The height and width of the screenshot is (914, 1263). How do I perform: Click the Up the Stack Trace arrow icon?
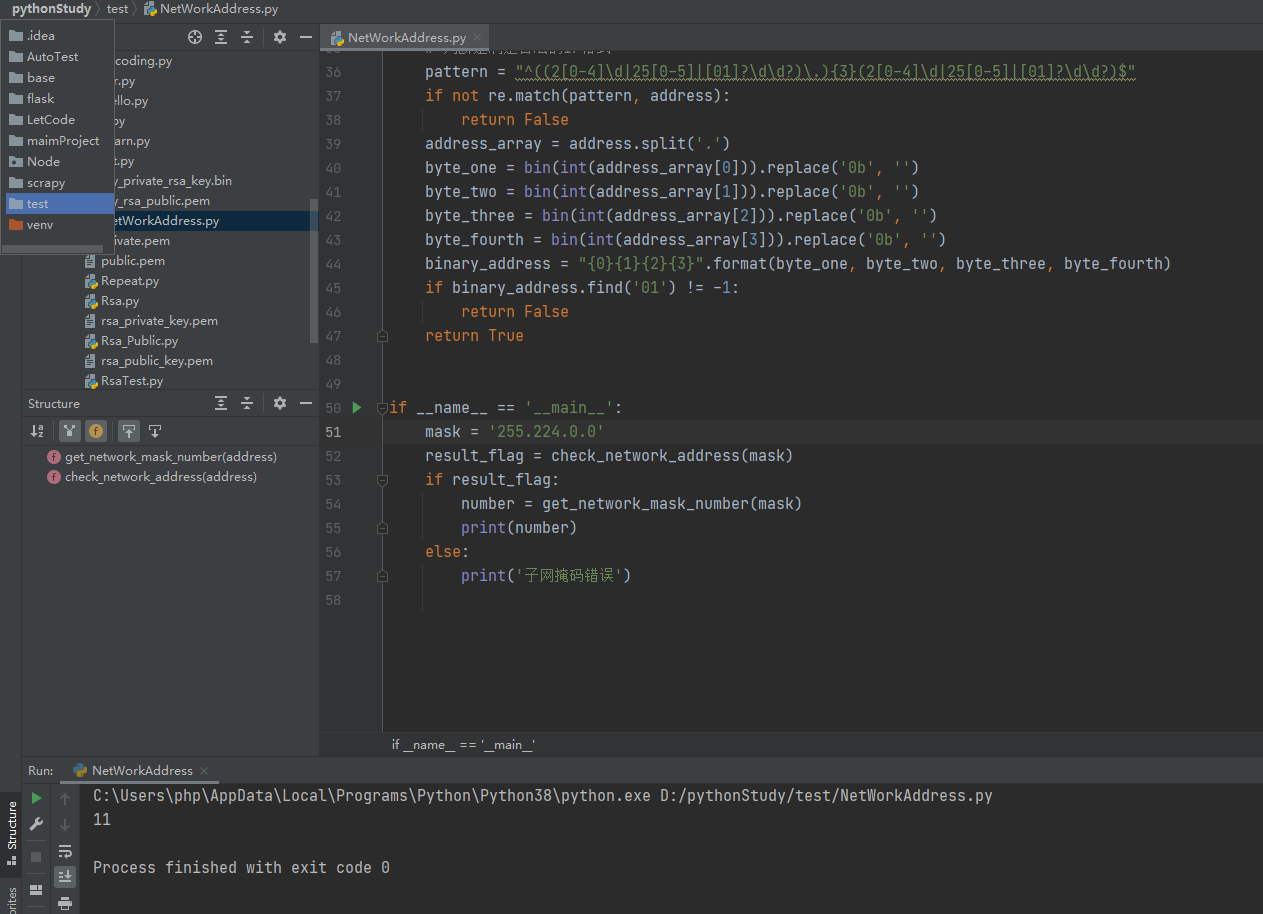pos(65,797)
